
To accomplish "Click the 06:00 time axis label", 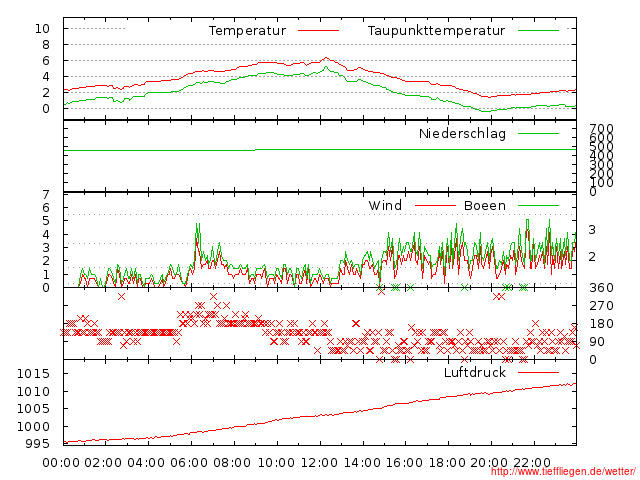I will [189, 463].
